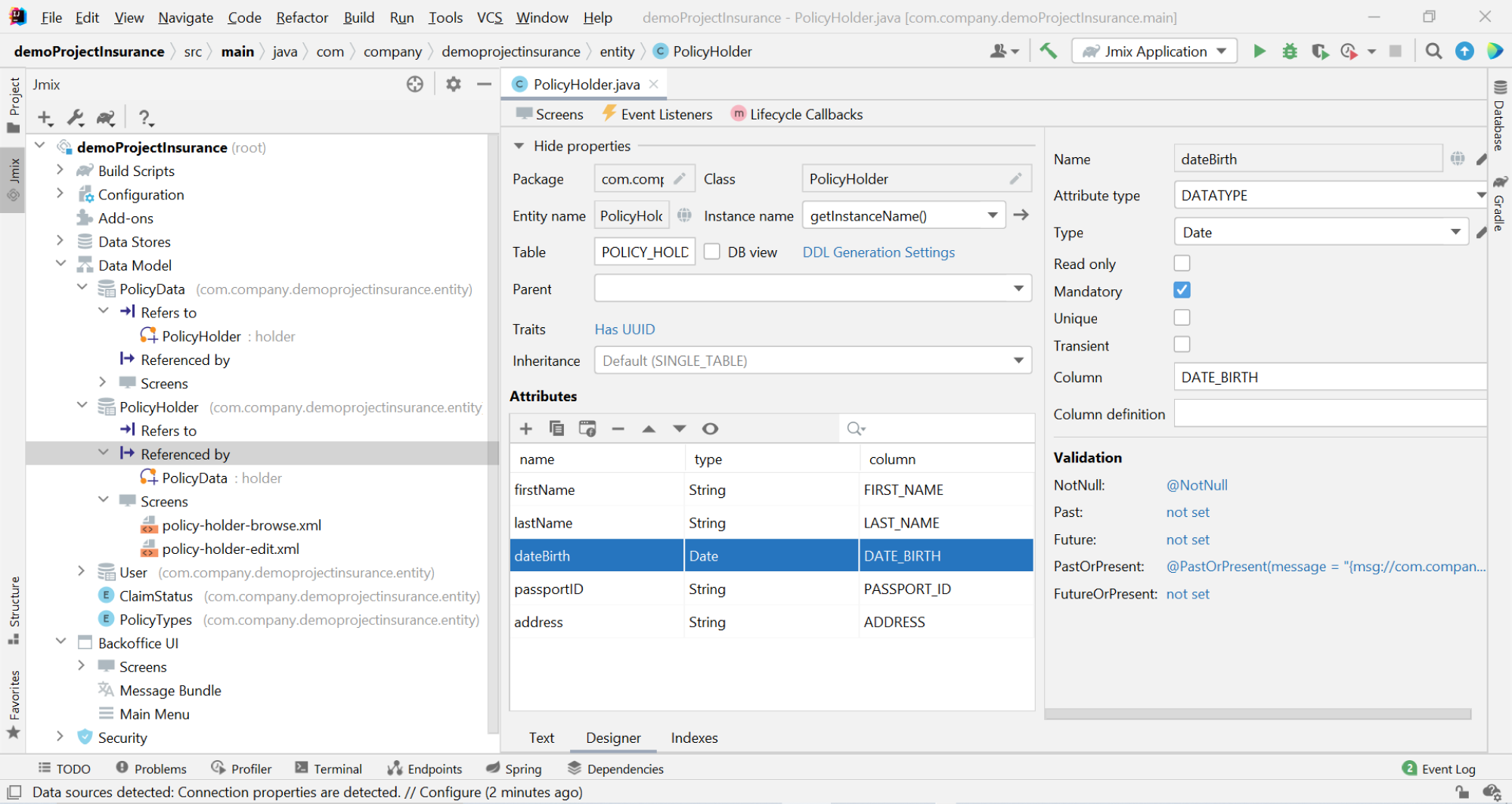Enable the Unique checkbox

(1182, 317)
